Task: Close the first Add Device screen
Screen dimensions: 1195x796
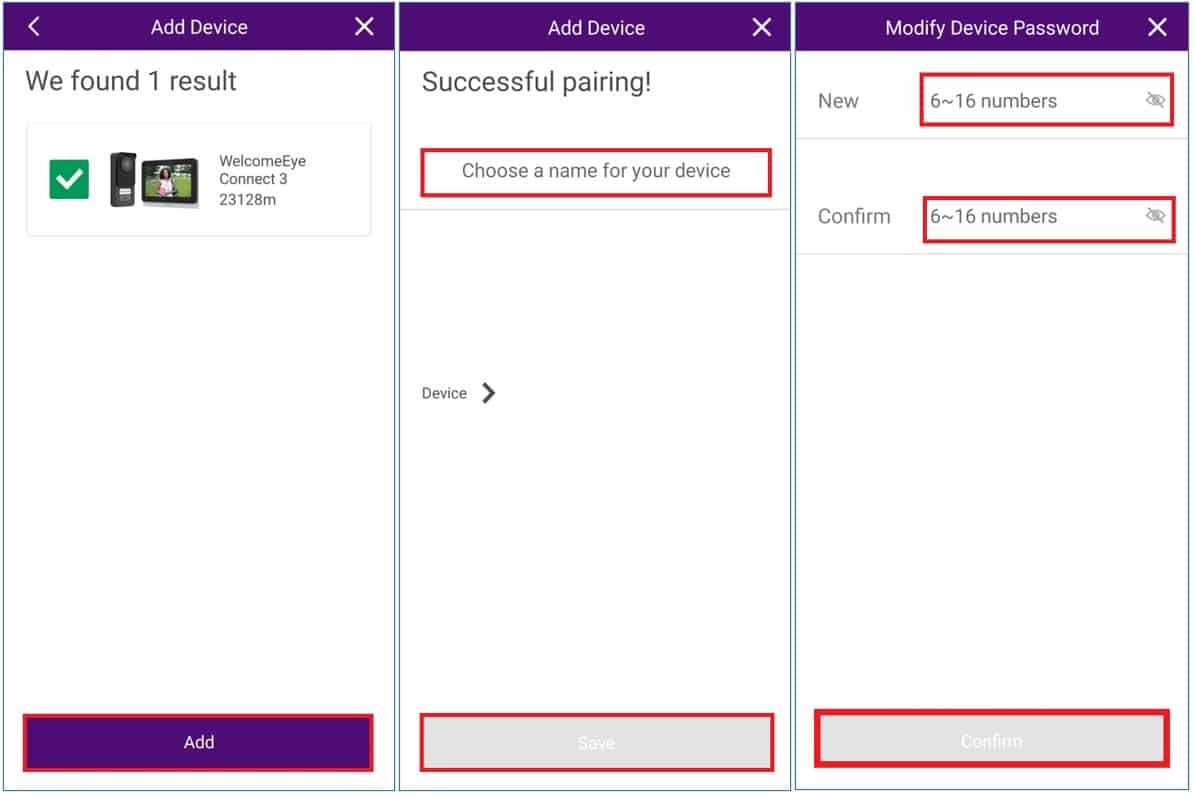Action: (x=364, y=27)
